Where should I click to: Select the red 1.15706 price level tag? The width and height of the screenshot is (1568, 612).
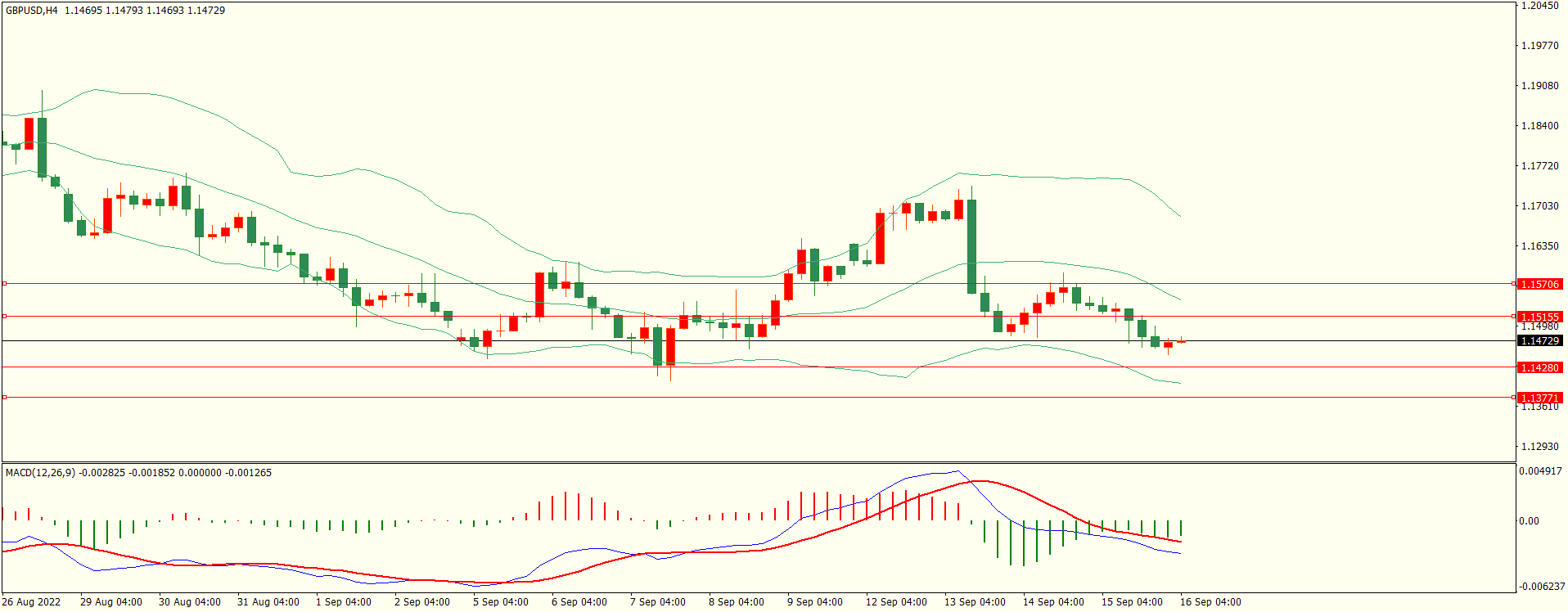pos(1539,284)
